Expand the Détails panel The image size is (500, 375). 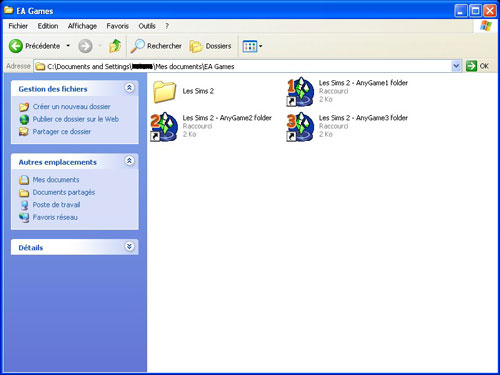pos(129,246)
